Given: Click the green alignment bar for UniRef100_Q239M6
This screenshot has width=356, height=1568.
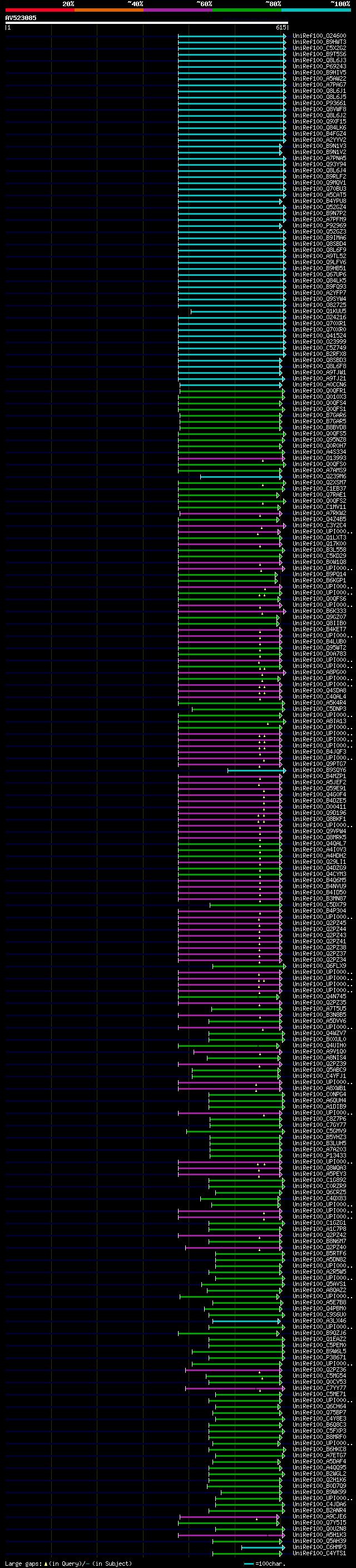Looking at the screenshot, I should 241,477.
